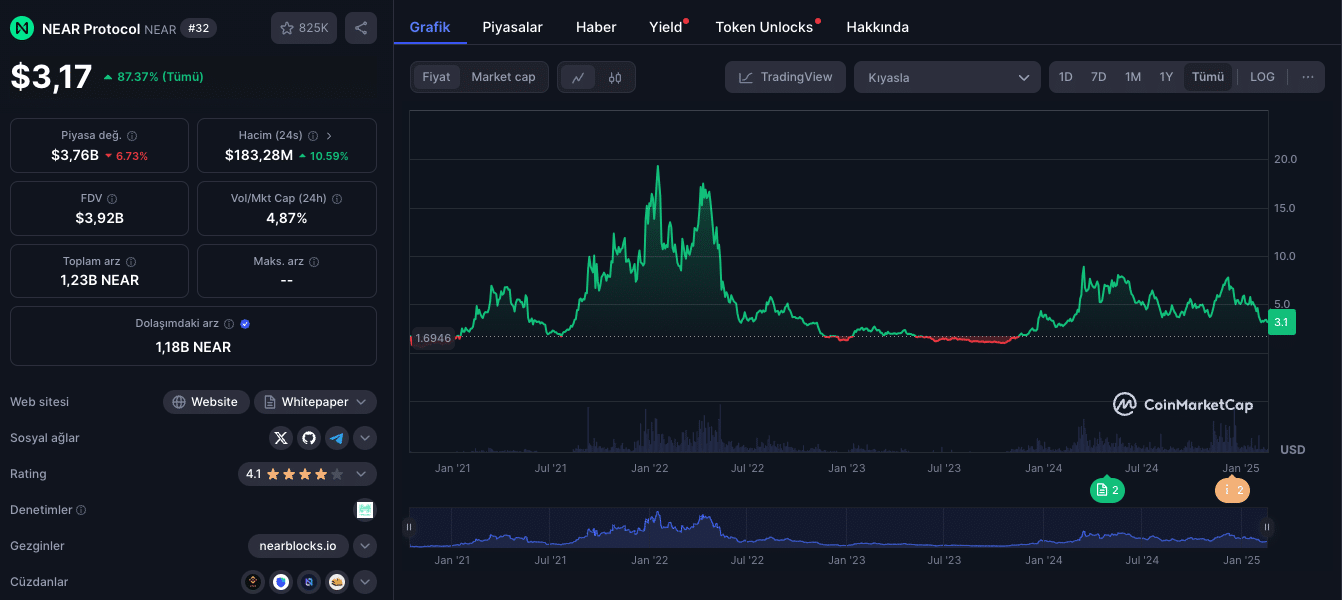Click the NEAR Protocol logo icon
The image size is (1342, 600).
[22, 28]
